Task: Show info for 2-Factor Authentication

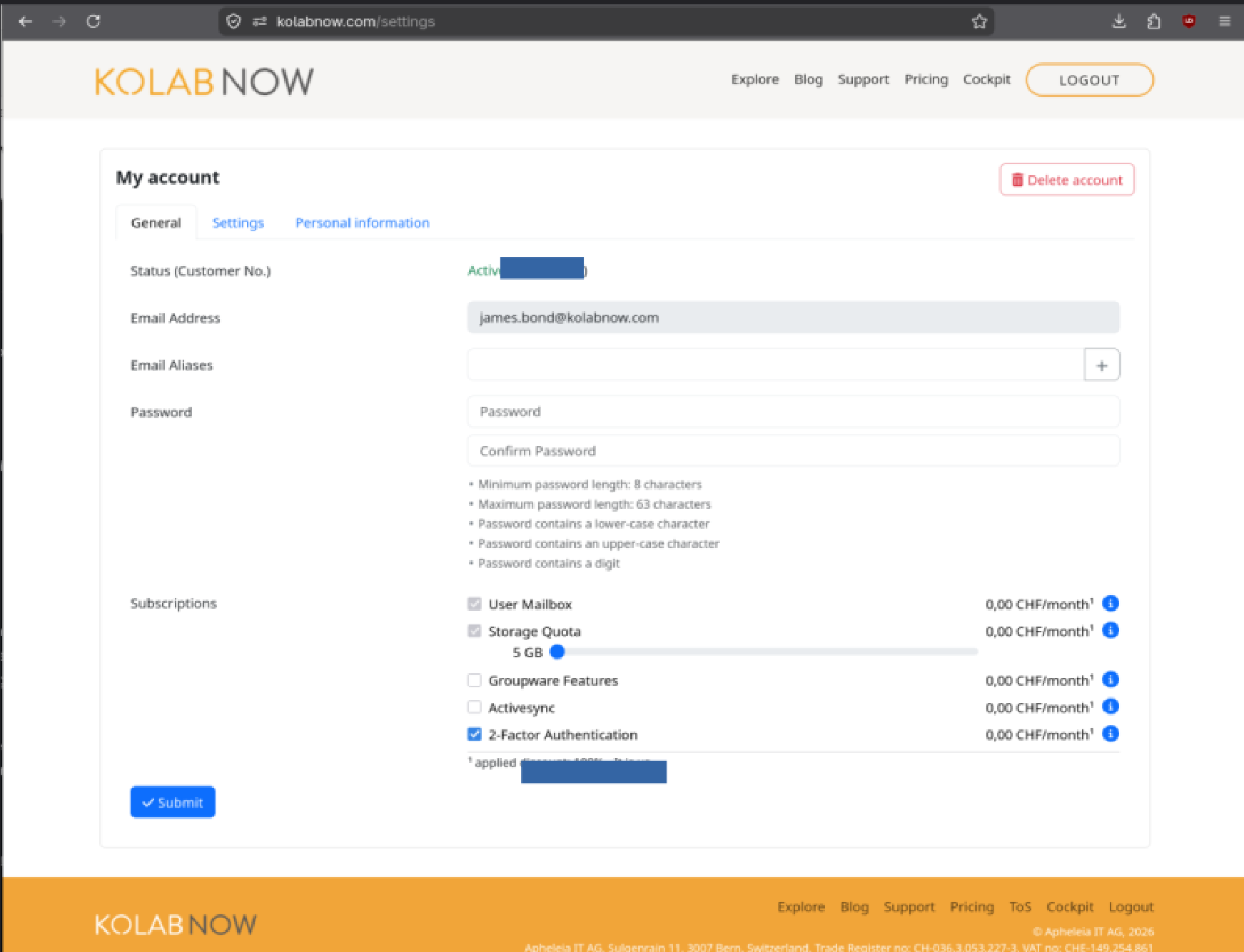Action: click(1110, 734)
